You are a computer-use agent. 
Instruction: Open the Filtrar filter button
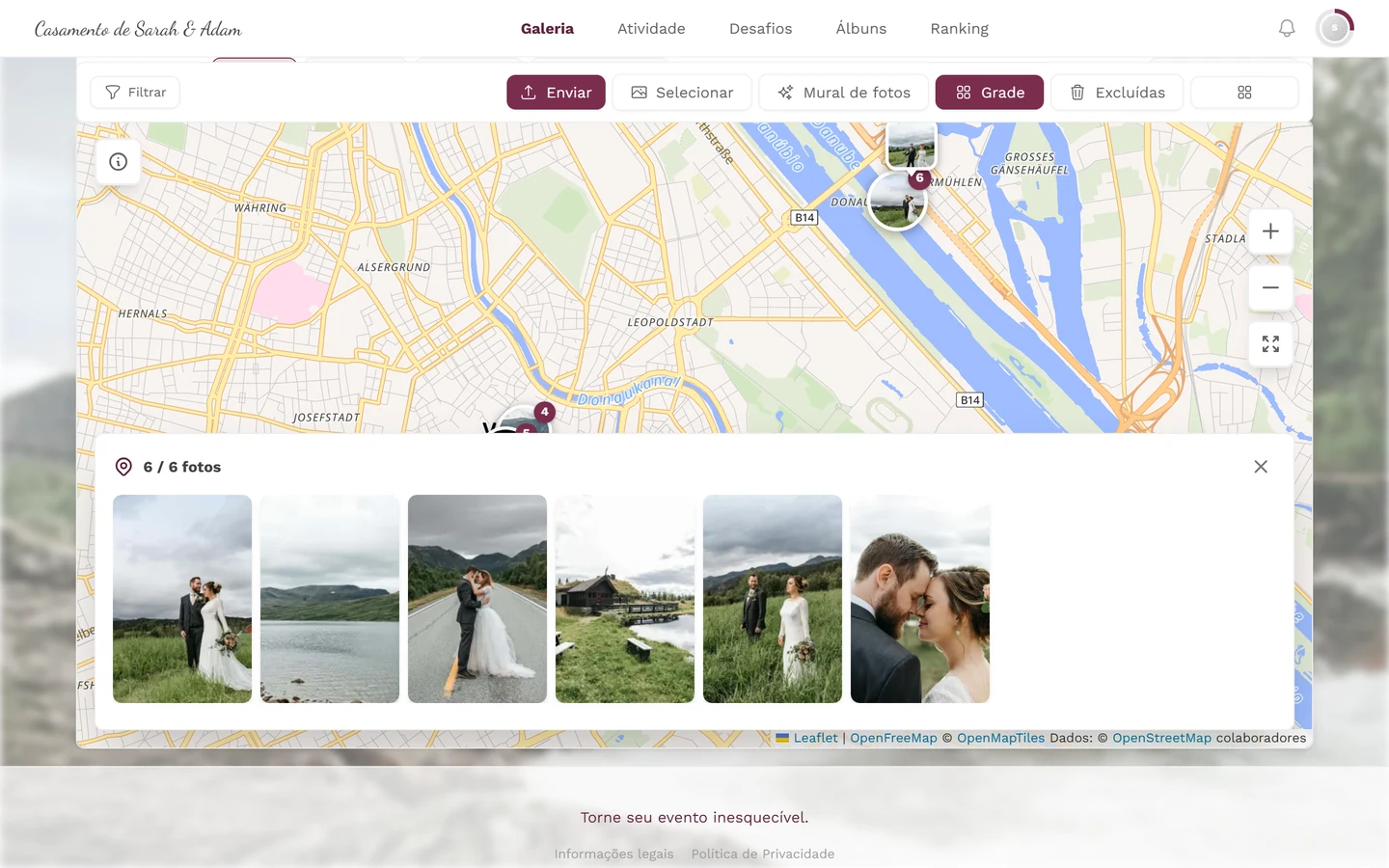[135, 93]
